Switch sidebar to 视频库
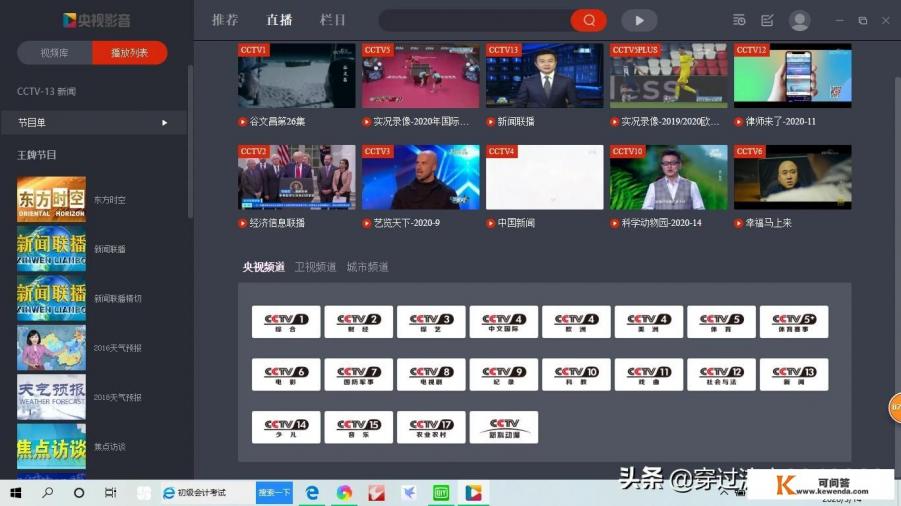This screenshot has width=901, height=506. coord(55,53)
